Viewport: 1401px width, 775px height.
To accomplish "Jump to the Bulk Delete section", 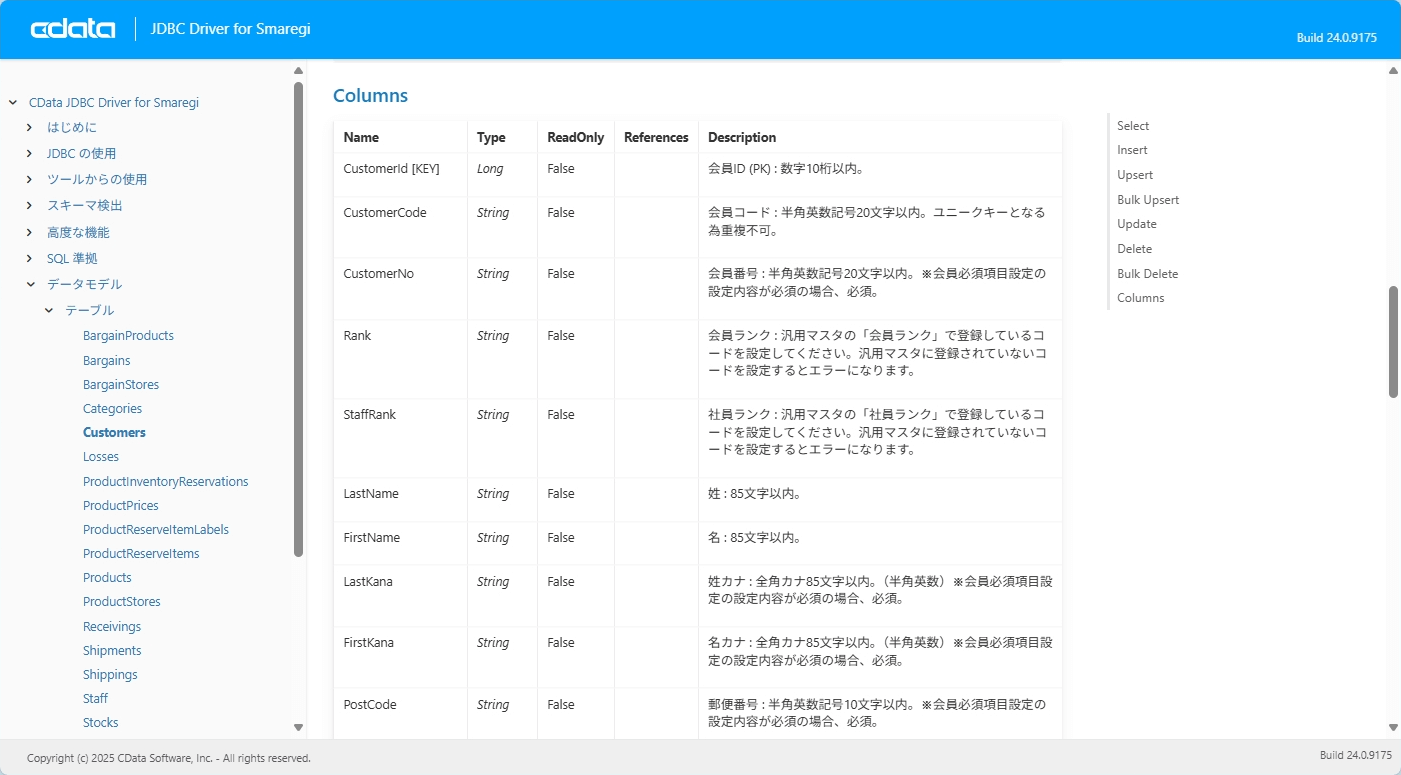I will click(1147, 274).
